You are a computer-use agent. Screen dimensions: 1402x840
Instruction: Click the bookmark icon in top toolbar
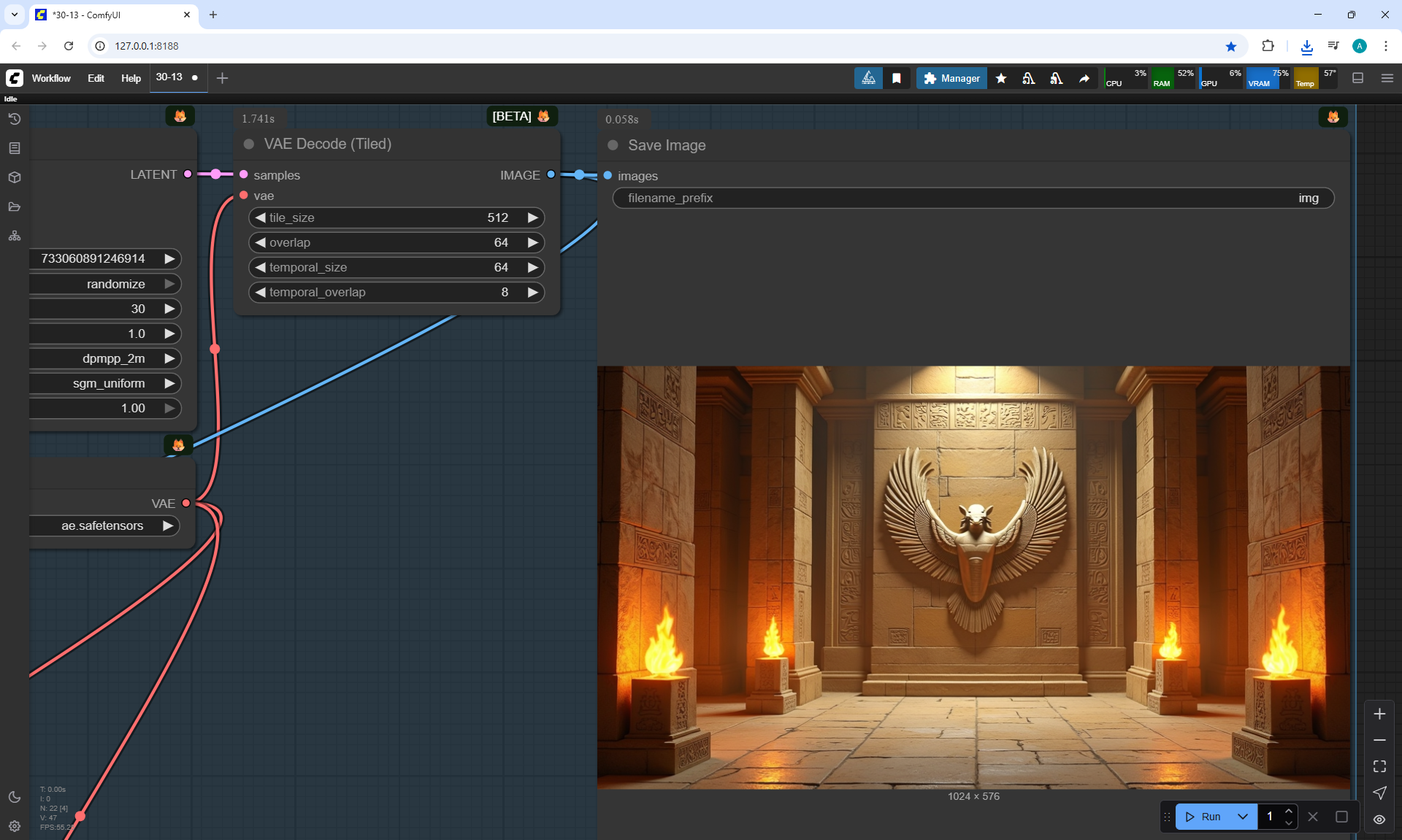click(897, 78)
